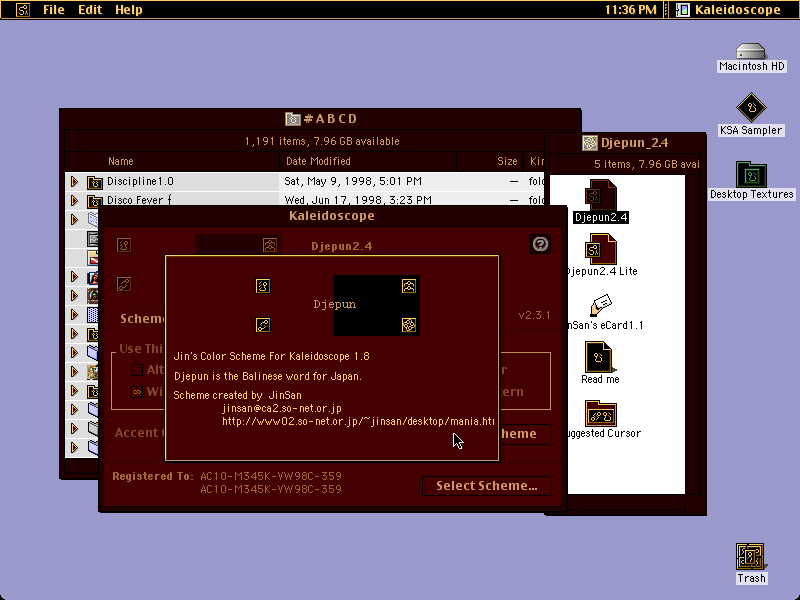Viewport: 800px width, 600px height.
Task: Click '1,191 items, 7.96 GB available' status
Action: pyautogui.click(x=322, y=141)
